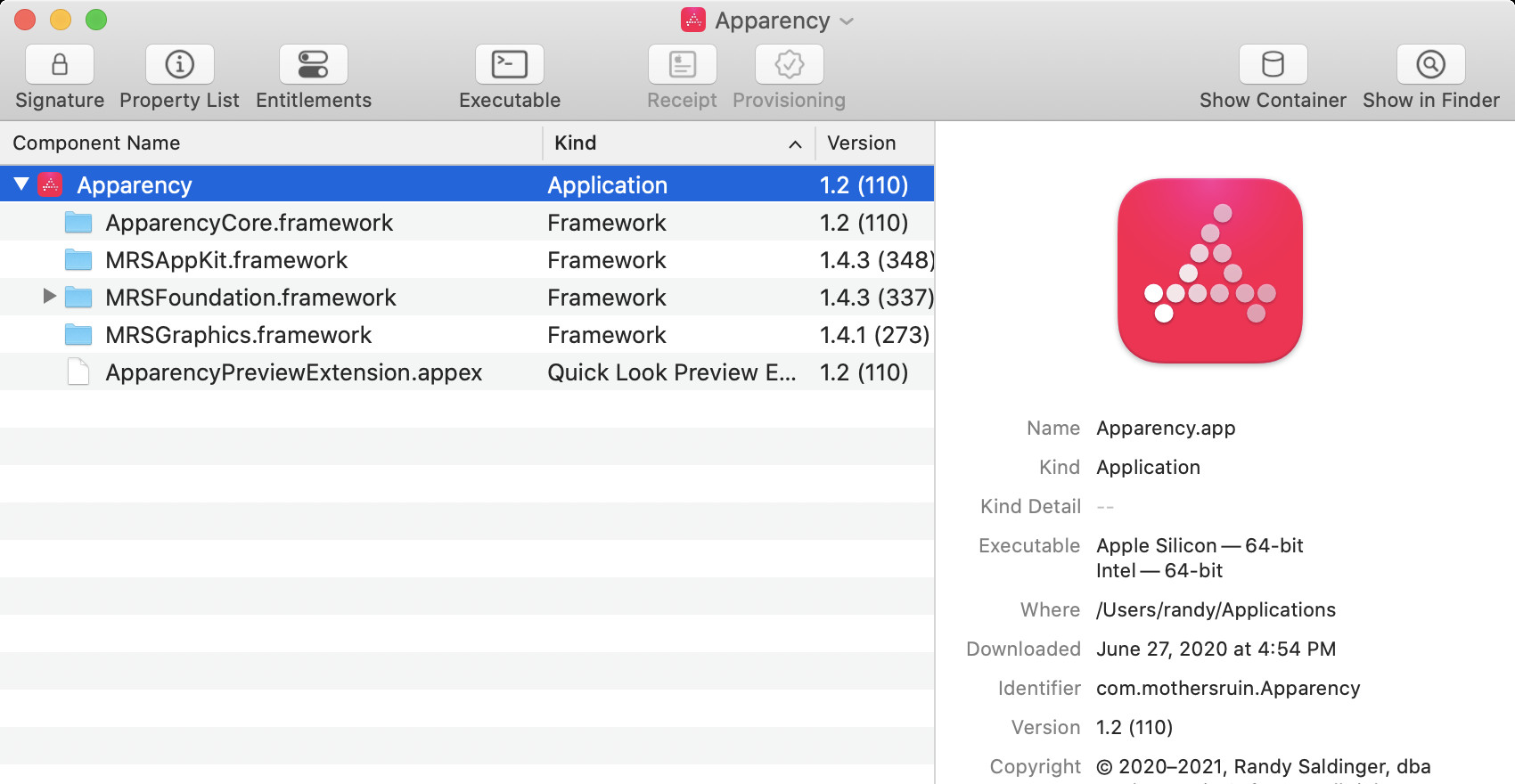The height and width of the screenshot is (784, 1515).
Task: Click the Show Container toolbar label
Action: pyautogui.click(x=1273, y=100)
